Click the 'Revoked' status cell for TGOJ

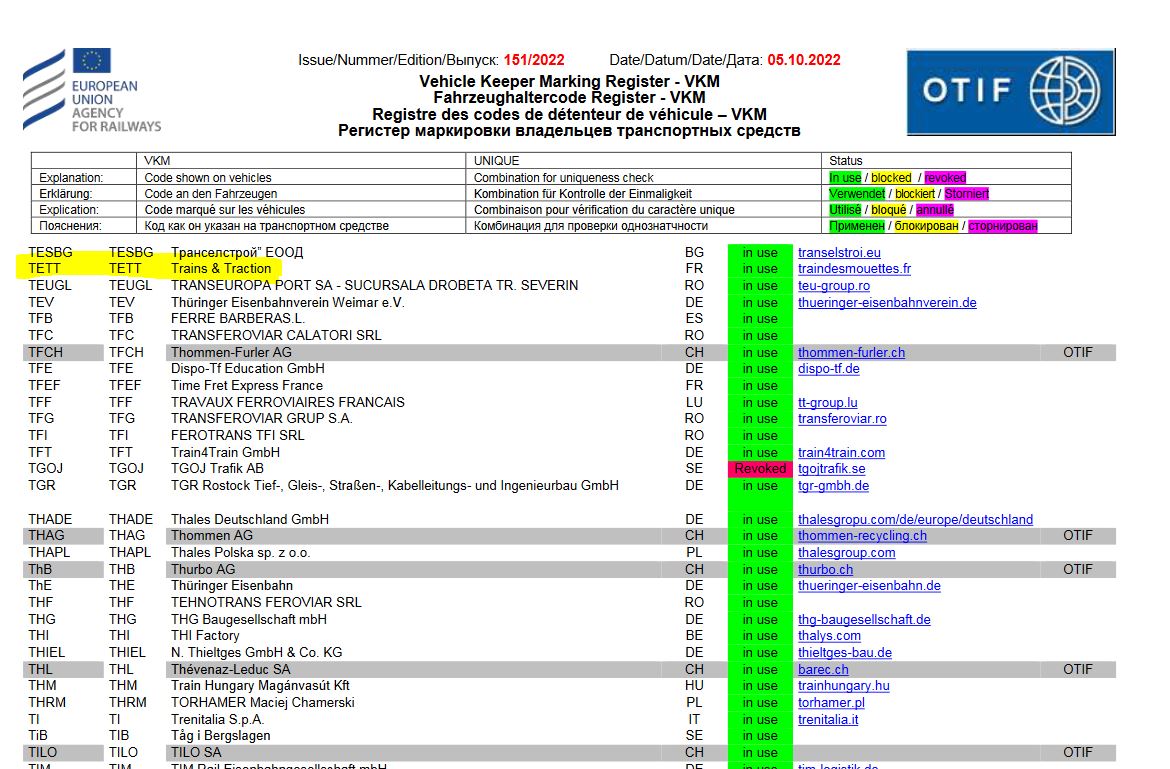coord(760,468)
